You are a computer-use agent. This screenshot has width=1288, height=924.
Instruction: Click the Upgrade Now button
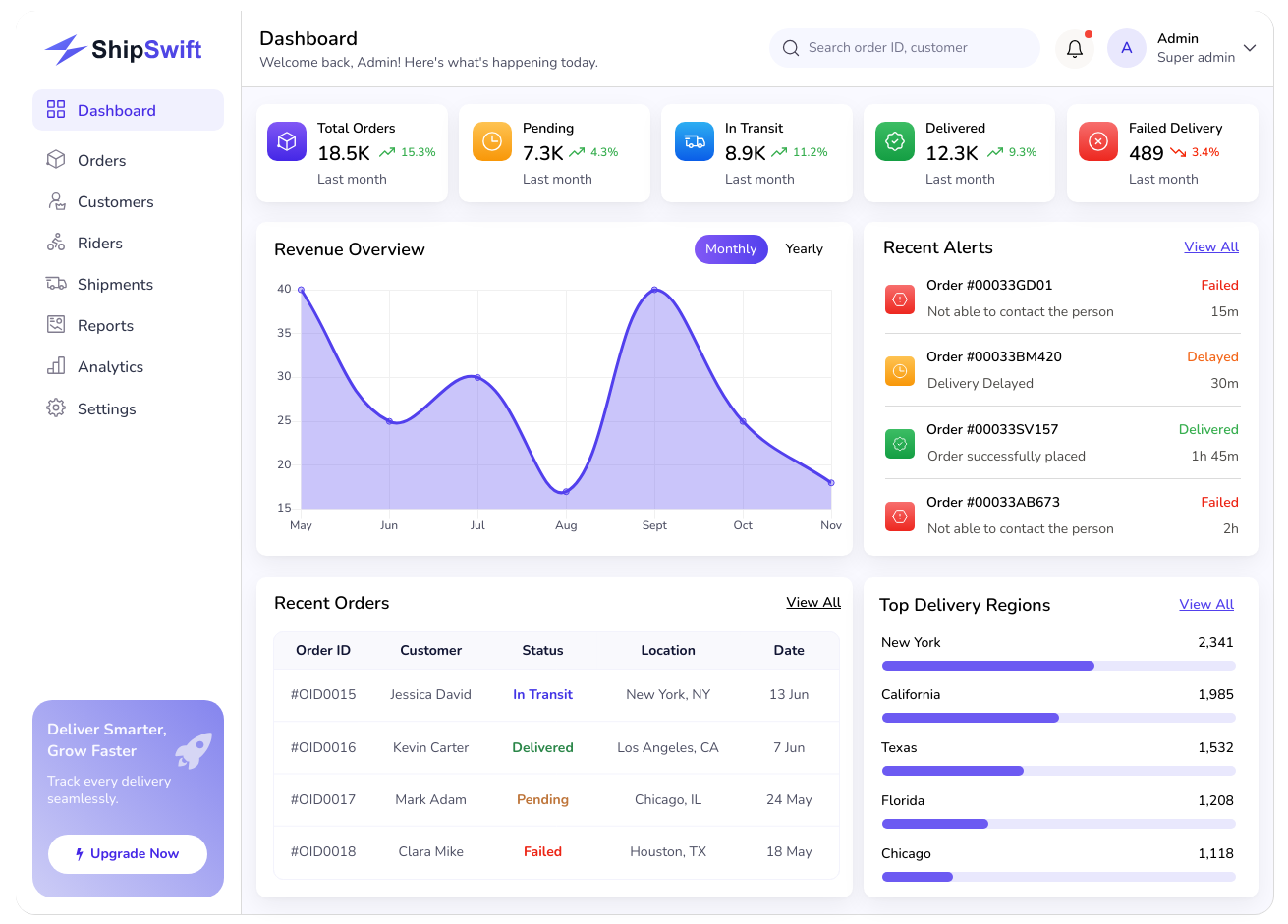coord(128,854)
